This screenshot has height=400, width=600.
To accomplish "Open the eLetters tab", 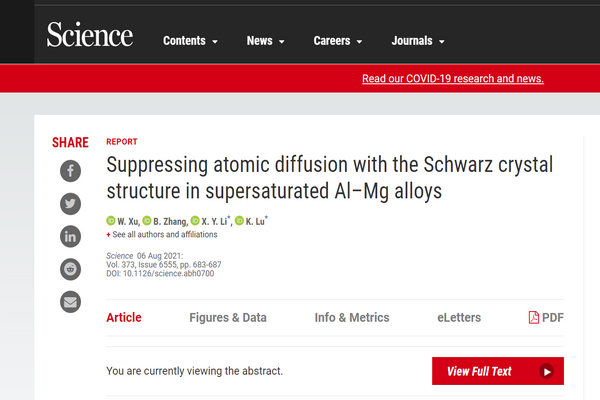I will [459, 317].
